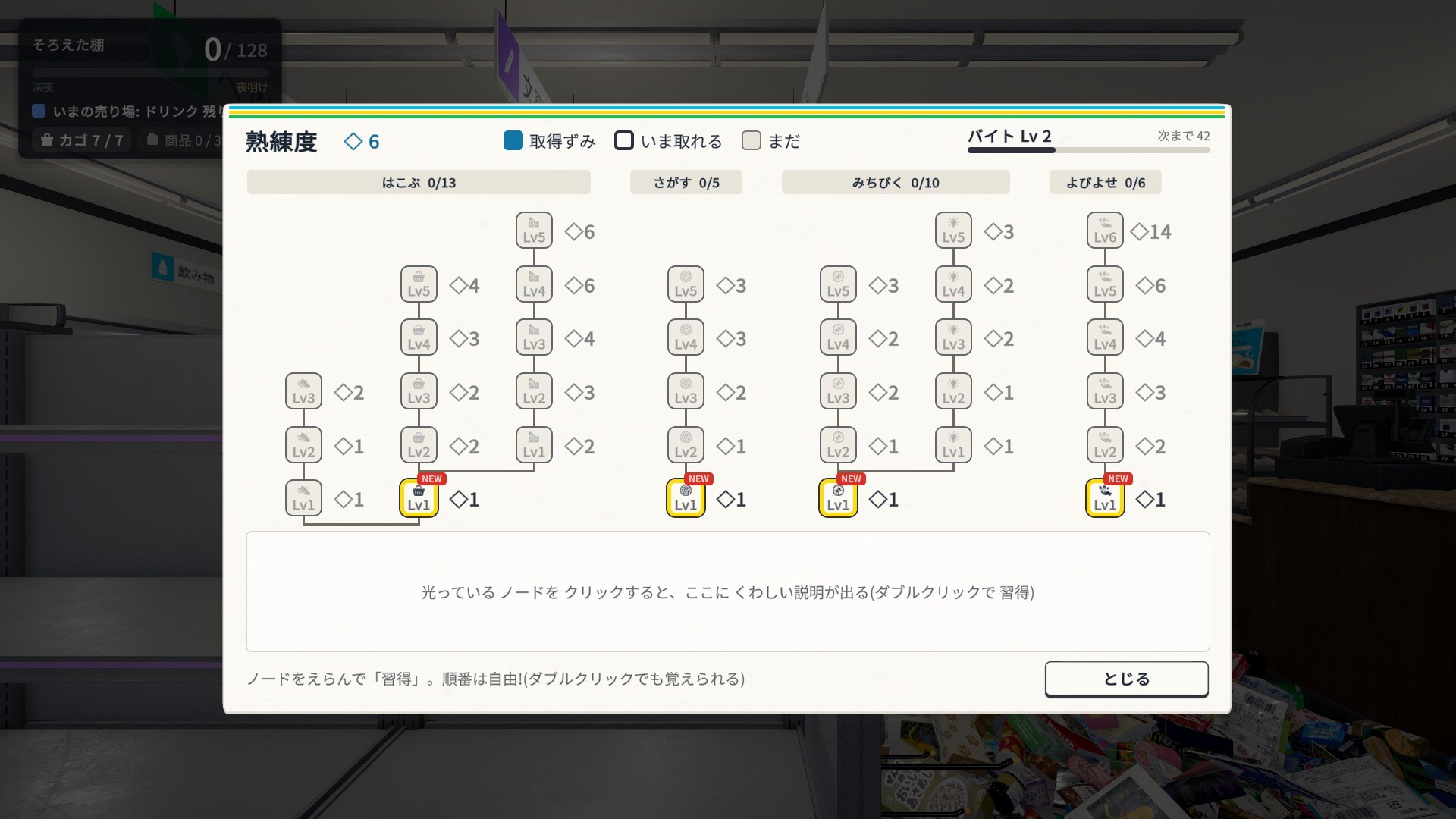The height and width of the screenshot is (819, 1456).
Task: Click the 次まで 42 label
Action: click(1183, 136)
